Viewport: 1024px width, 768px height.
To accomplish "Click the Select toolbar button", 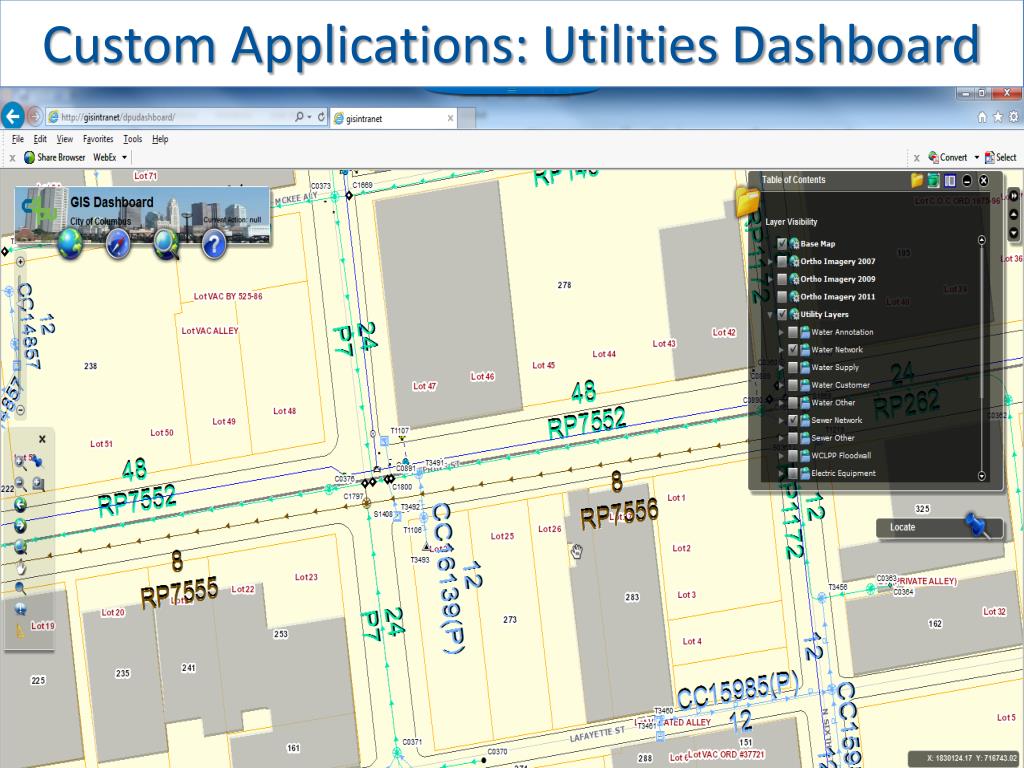I will (x=1000, y=157).
